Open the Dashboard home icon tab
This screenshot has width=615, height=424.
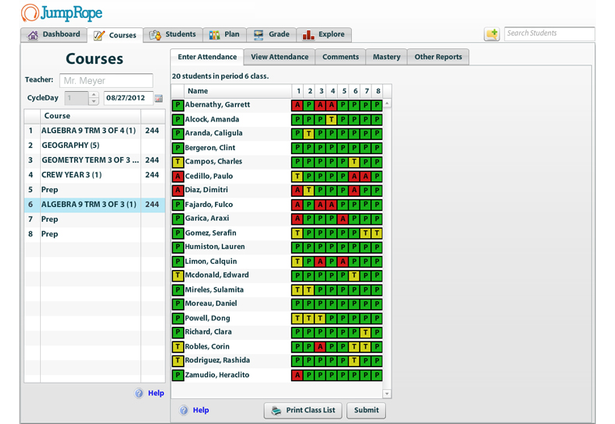pos(33,35)
